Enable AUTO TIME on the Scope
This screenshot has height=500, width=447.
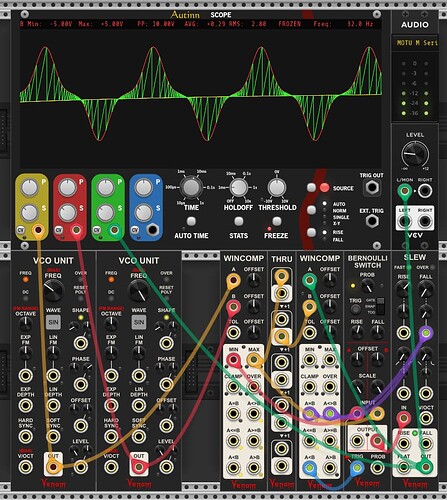pyautogui.click(x=191, y=221)
